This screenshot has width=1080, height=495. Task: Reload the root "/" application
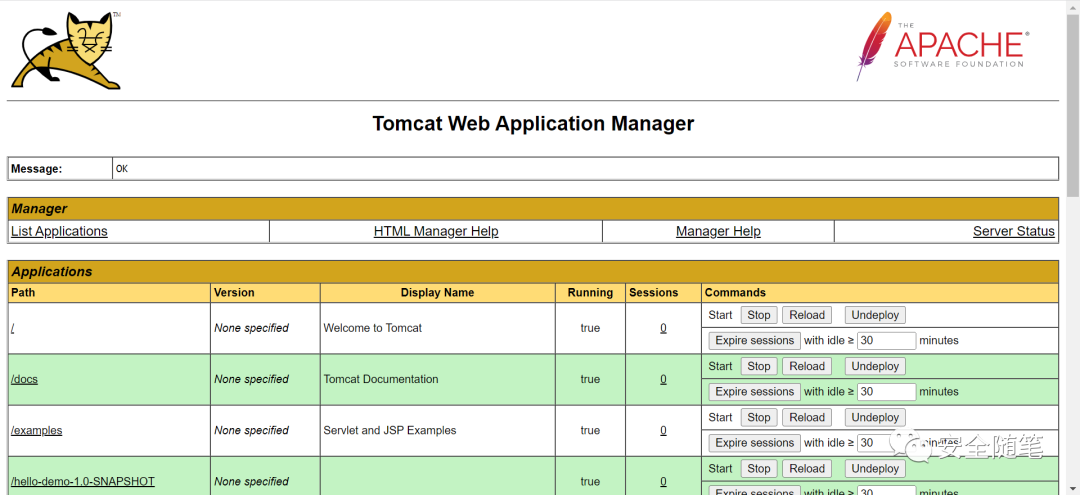point(807,315)
